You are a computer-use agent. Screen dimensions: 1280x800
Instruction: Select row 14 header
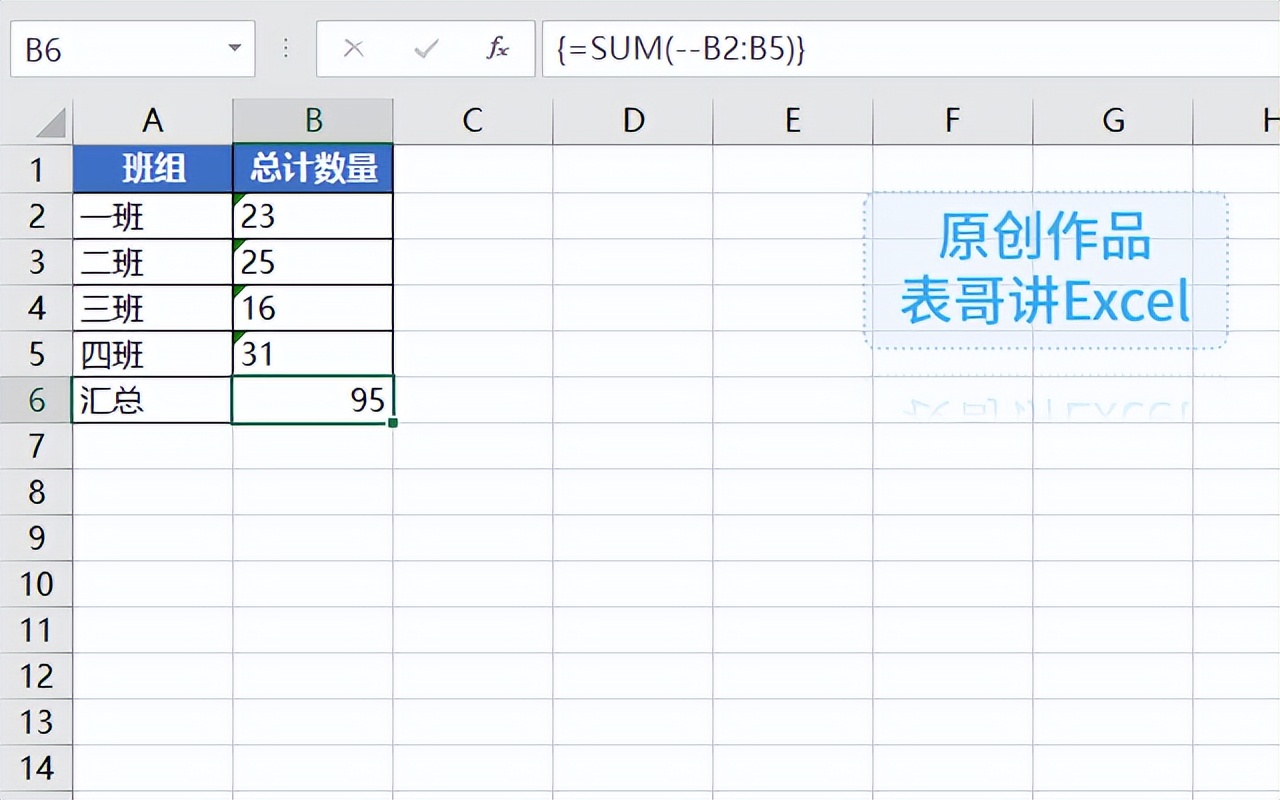[x=36, y=768]
